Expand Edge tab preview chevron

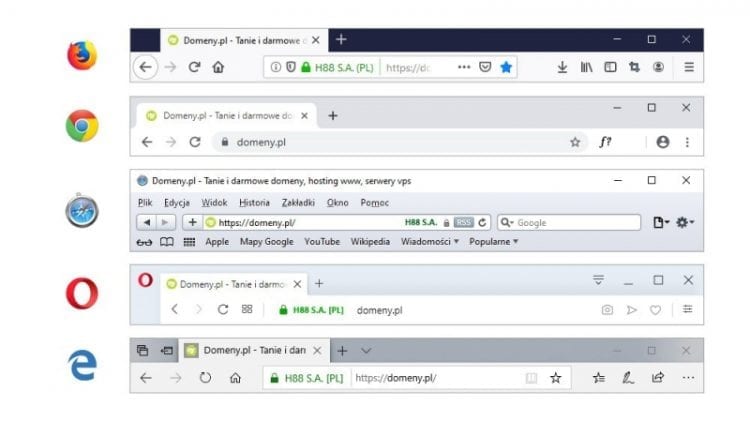(366, 351)
